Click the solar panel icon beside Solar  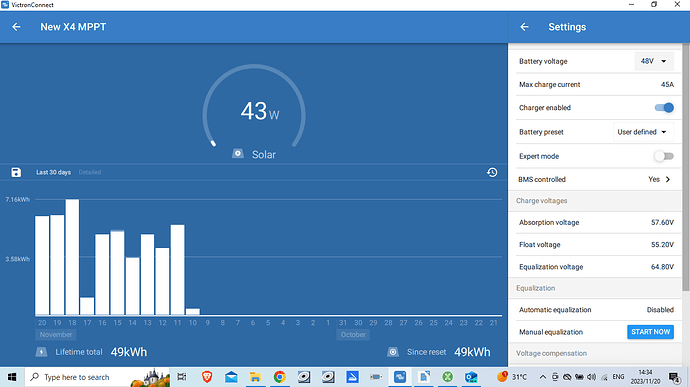click(x=238, y=154)
